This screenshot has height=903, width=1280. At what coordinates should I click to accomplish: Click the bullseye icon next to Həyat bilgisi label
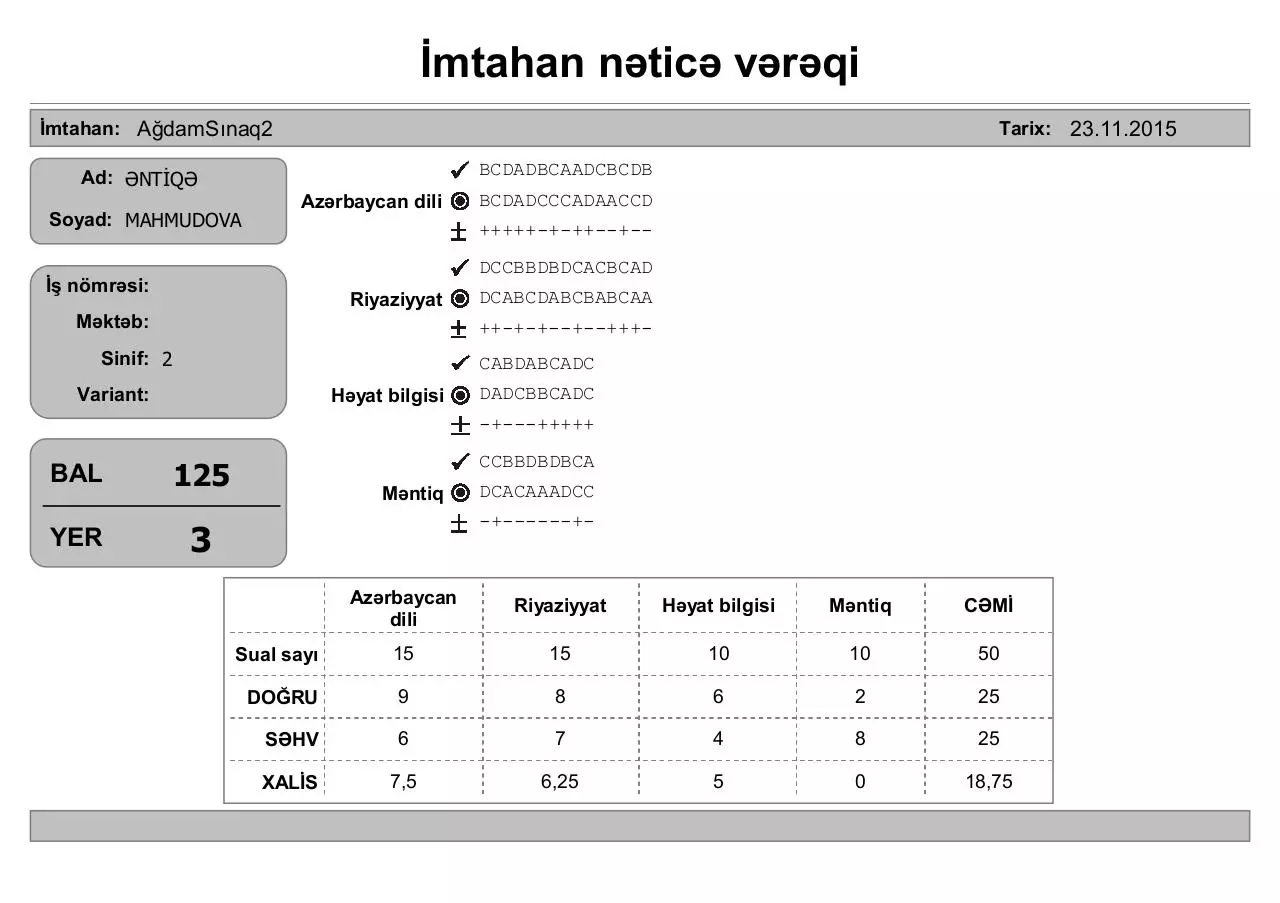(460, 395)
